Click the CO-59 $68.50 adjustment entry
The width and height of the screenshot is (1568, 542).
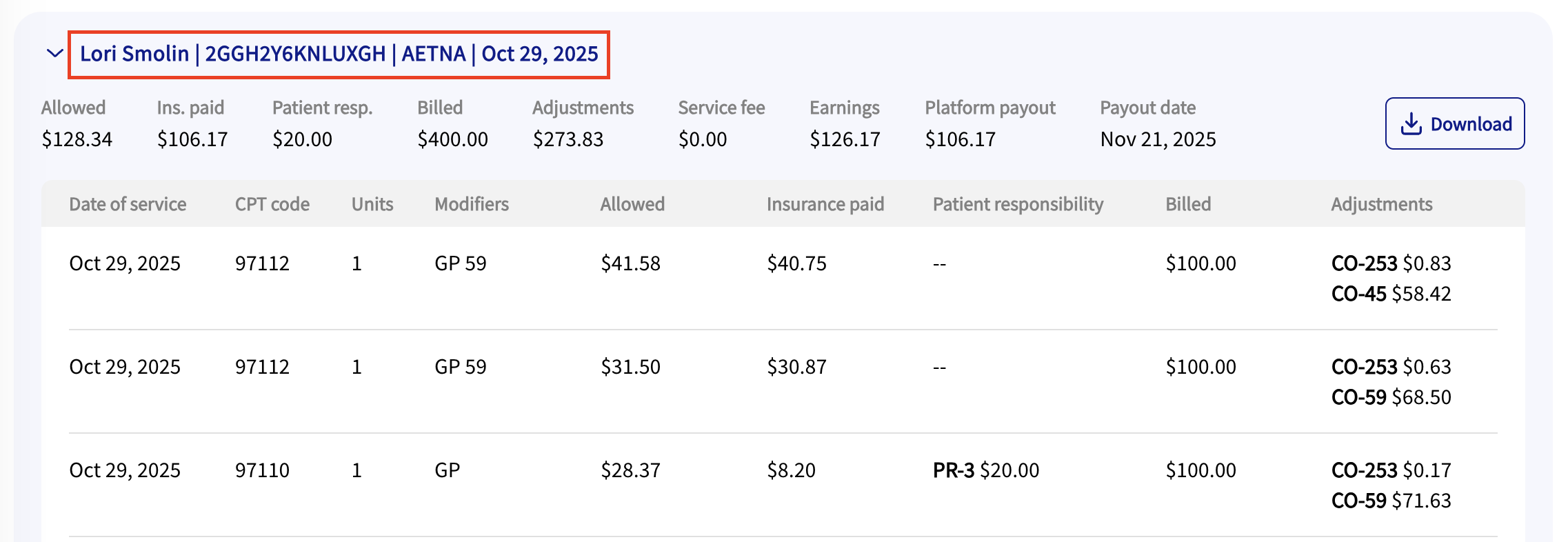point(1391,397)
